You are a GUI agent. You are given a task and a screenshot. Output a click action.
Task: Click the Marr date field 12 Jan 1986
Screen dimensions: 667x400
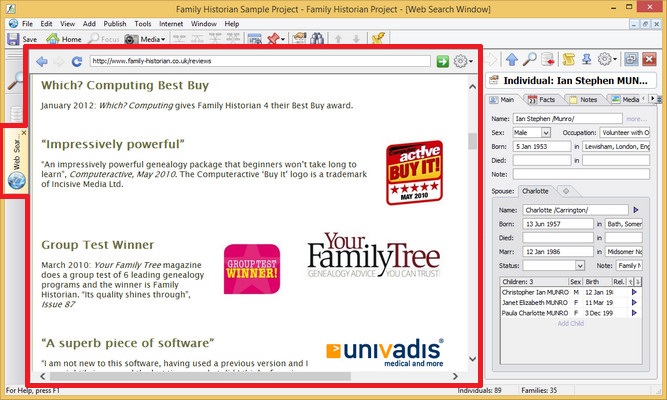[558, 251]
